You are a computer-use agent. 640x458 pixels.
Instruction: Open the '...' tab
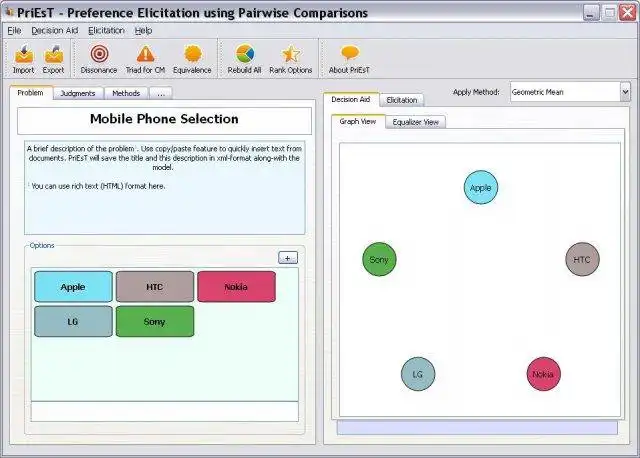pos(161,93)
